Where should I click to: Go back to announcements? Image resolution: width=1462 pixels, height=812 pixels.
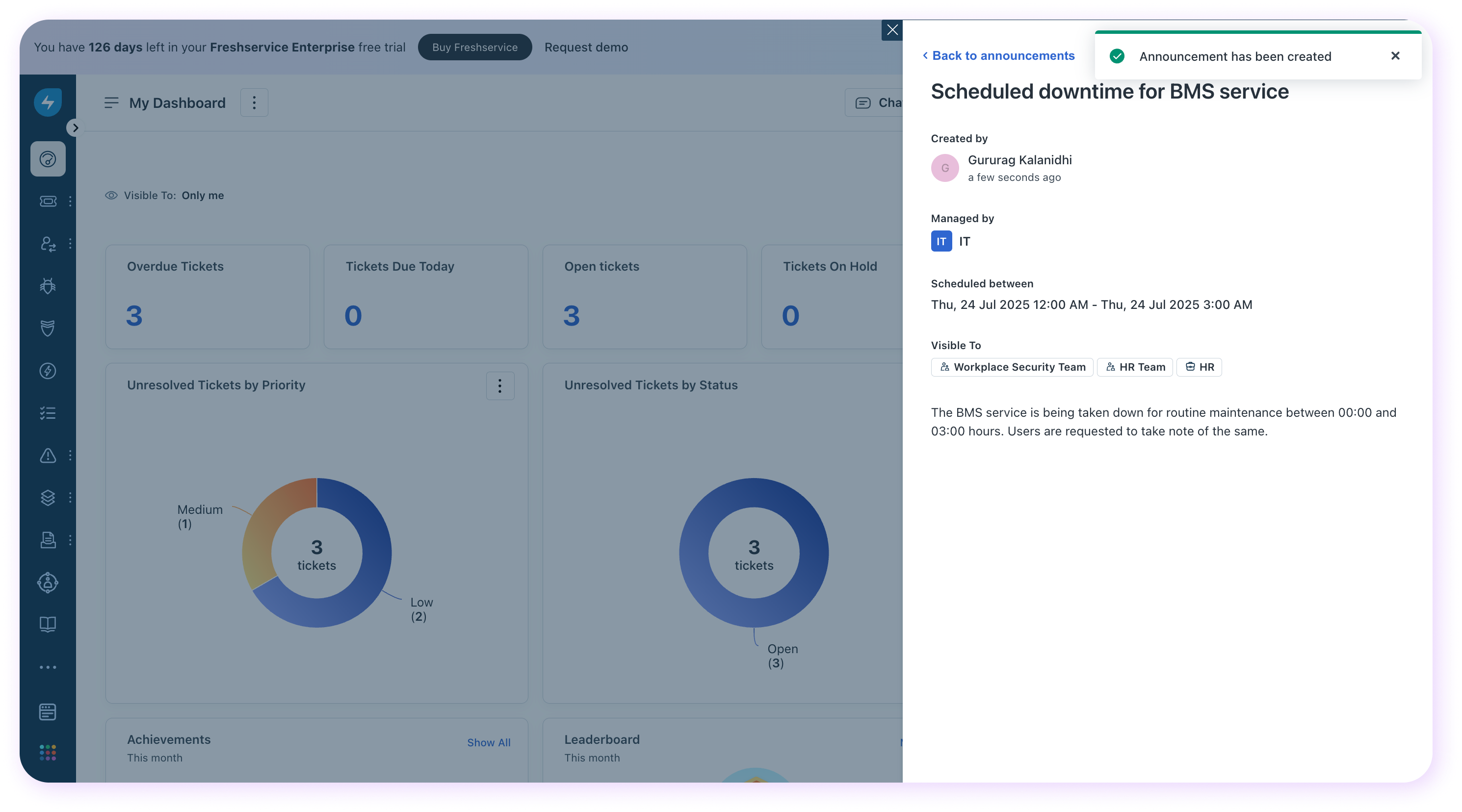point(998,55)
